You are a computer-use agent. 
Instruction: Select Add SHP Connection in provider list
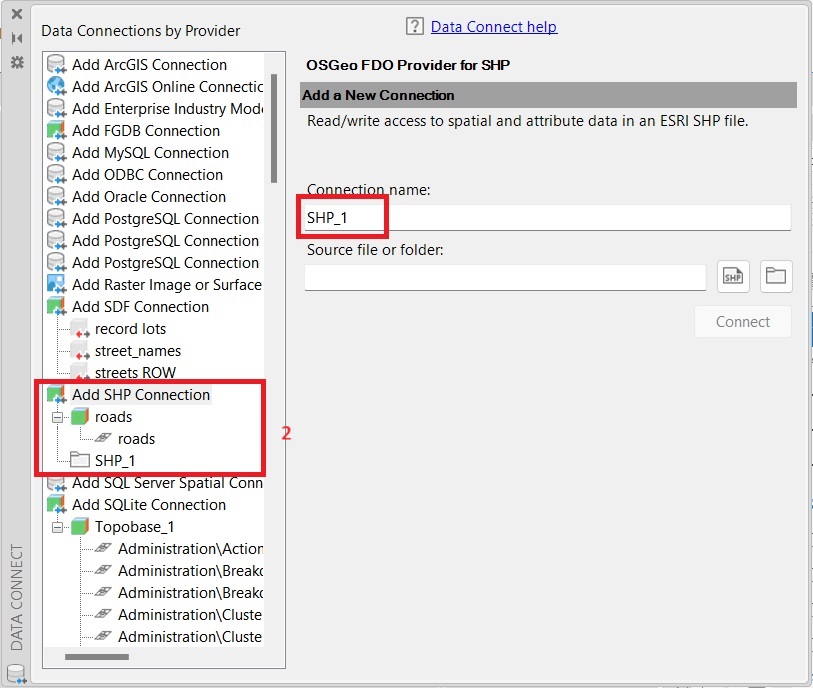(x=140, y=395)
